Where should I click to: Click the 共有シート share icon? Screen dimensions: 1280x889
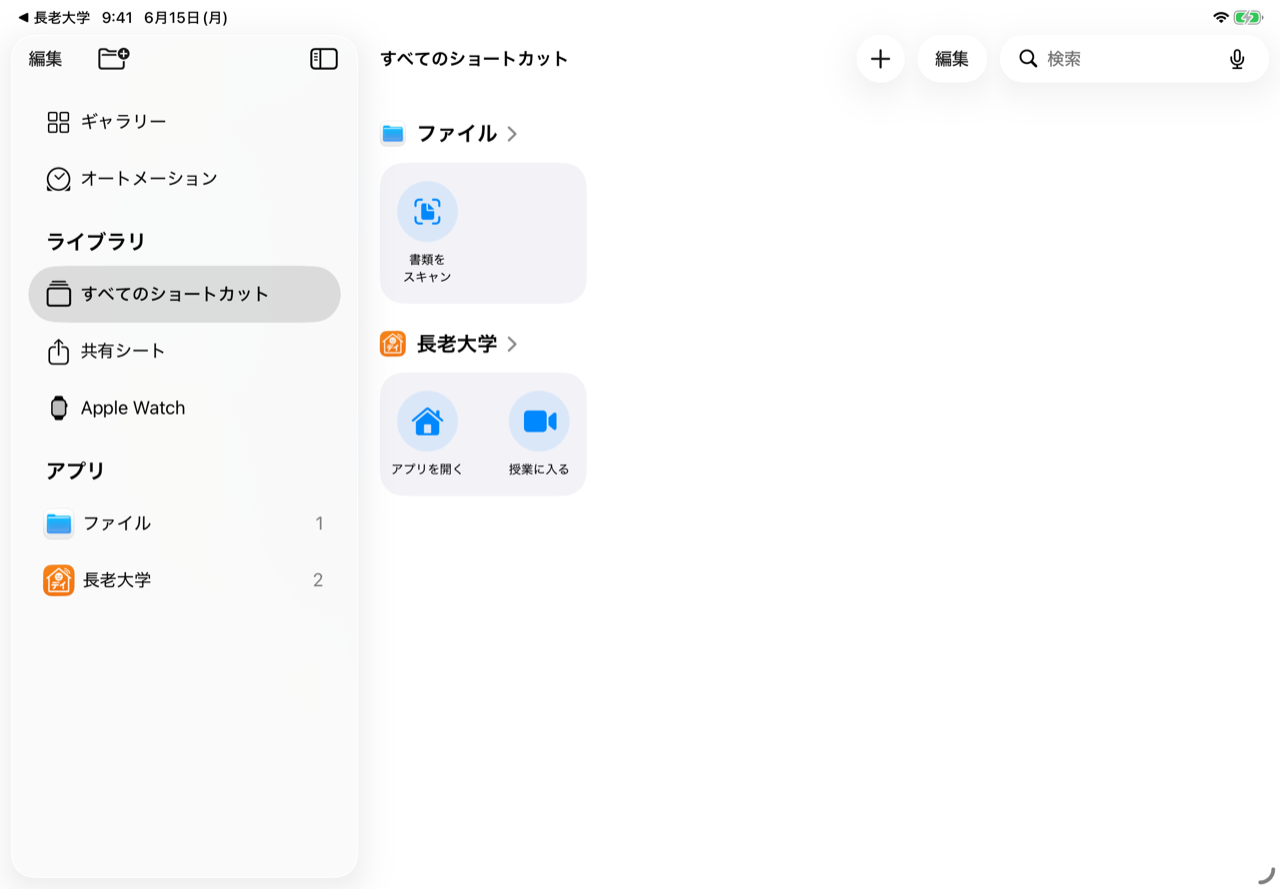[59, 351]
